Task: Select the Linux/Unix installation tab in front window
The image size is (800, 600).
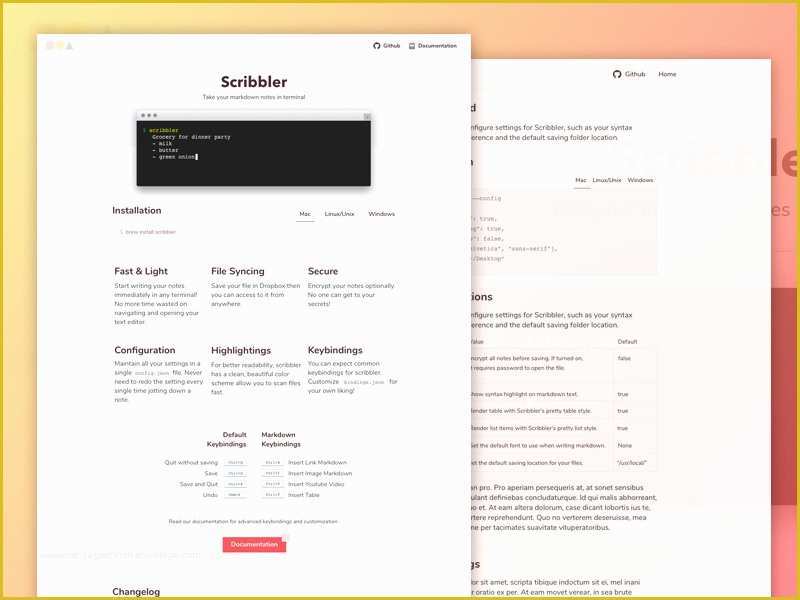Action: tap(339, 214)
